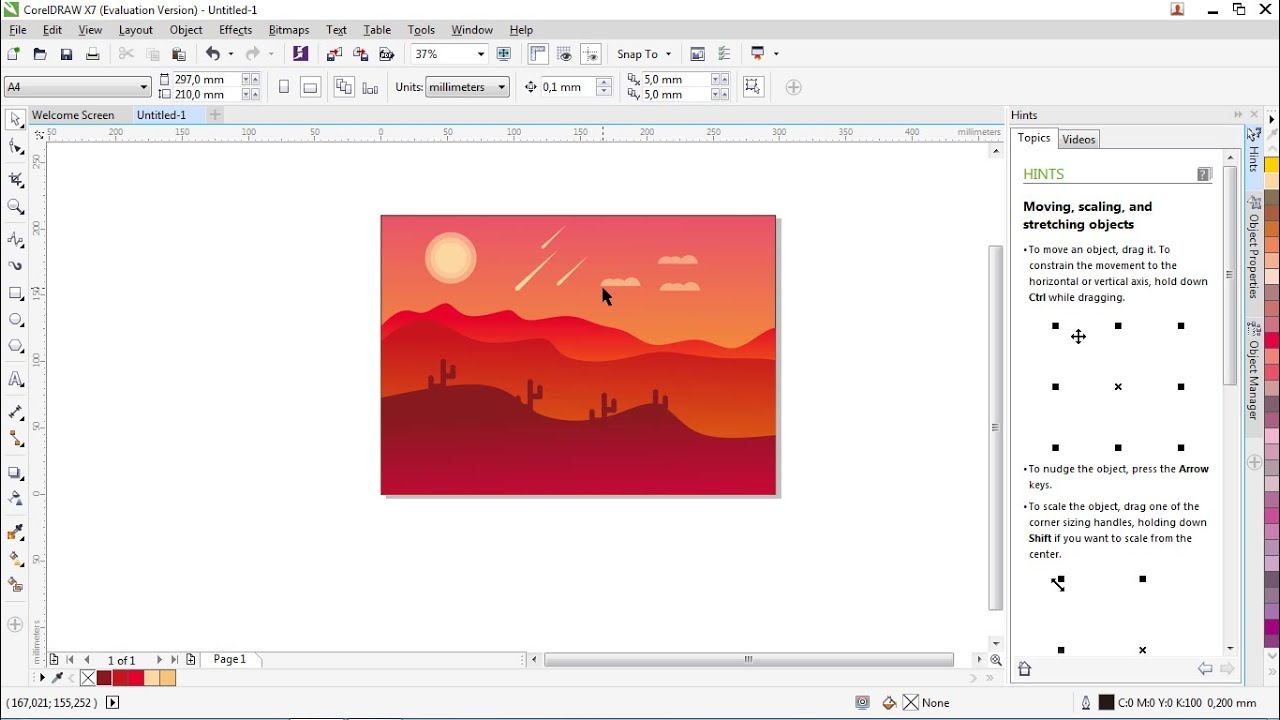Viewport: 1280px width, 720px height.
Task: Pick the Rectangle tool
Action: (16, 294)
